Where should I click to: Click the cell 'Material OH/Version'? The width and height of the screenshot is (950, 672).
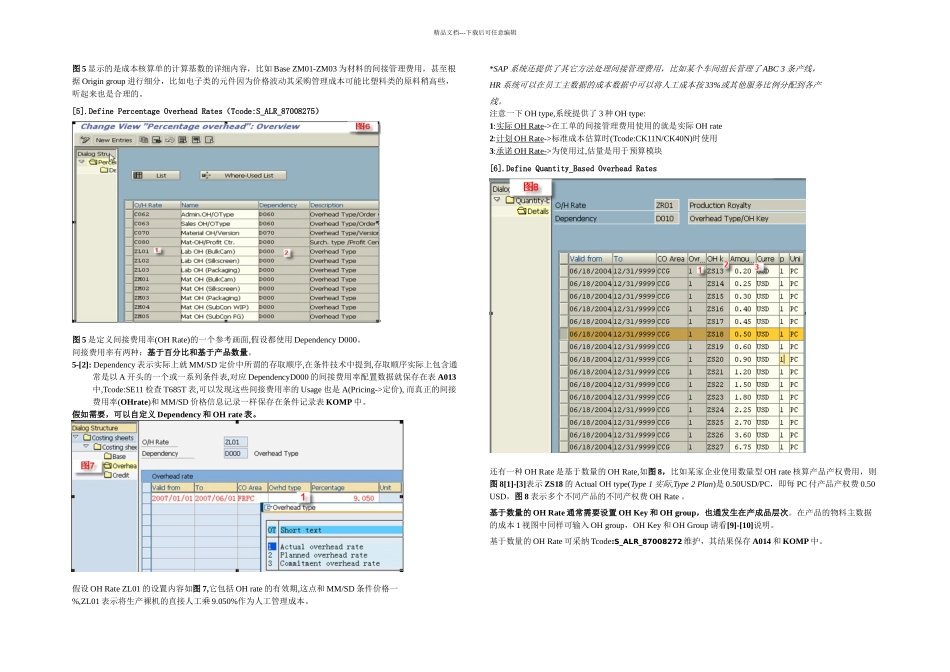tap(219, 233)
